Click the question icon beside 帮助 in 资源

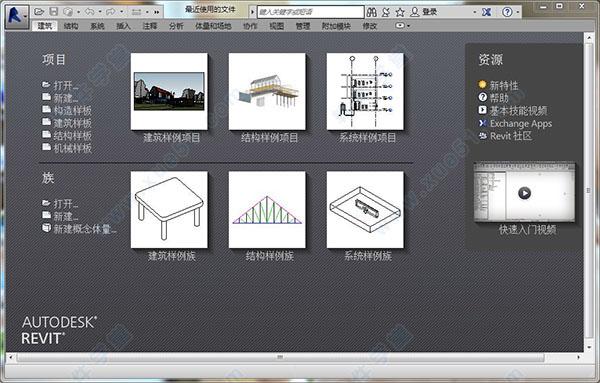coord(482,97)
